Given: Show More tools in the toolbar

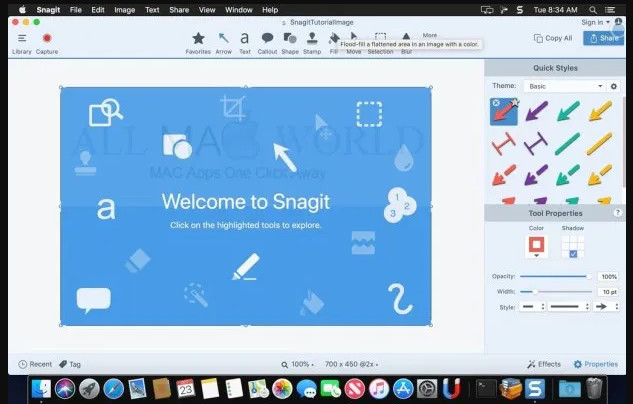Looking at the screenshot, I should point(430,36).
